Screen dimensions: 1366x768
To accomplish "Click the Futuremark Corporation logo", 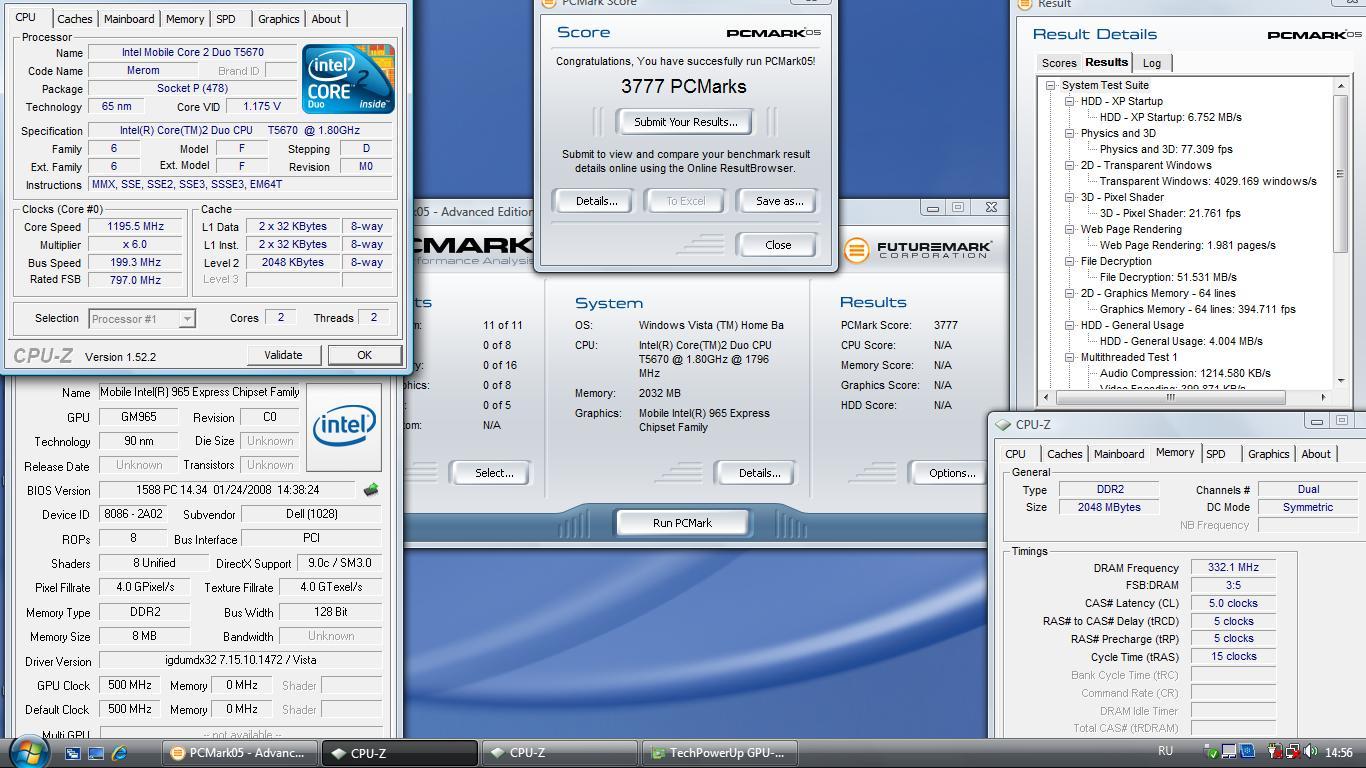I will click(x=918, y=249).
